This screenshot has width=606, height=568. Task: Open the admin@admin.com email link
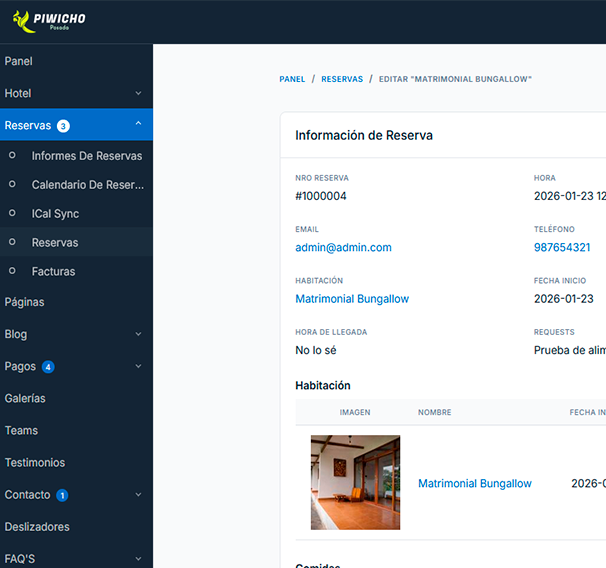343,247
